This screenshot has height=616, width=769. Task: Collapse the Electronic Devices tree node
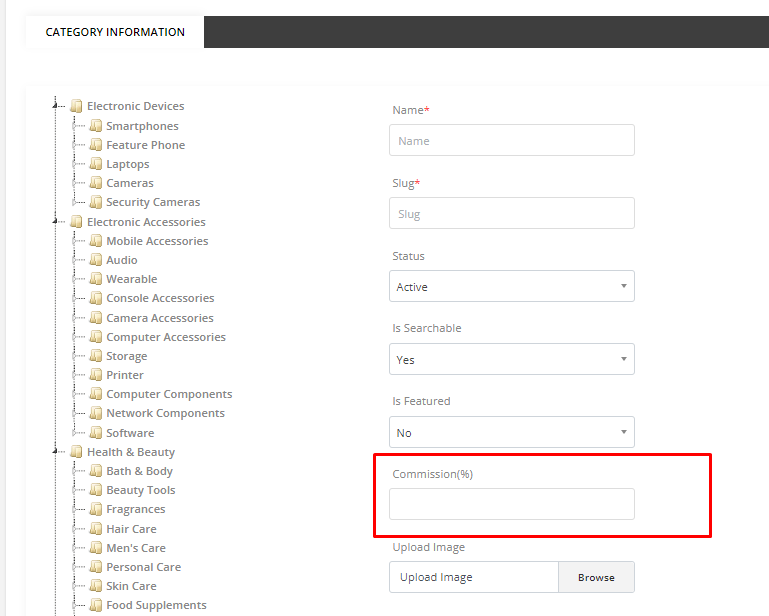coord(58,106)
